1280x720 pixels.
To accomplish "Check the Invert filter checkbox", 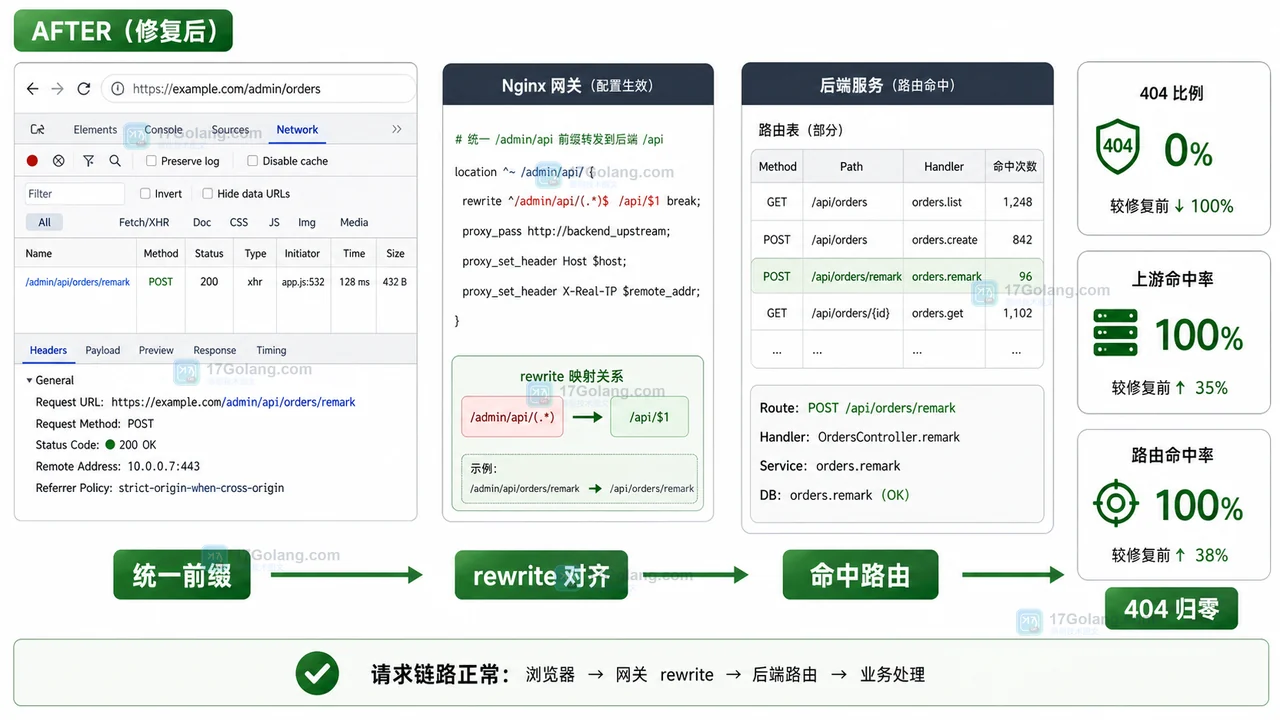I will [145, 194].
